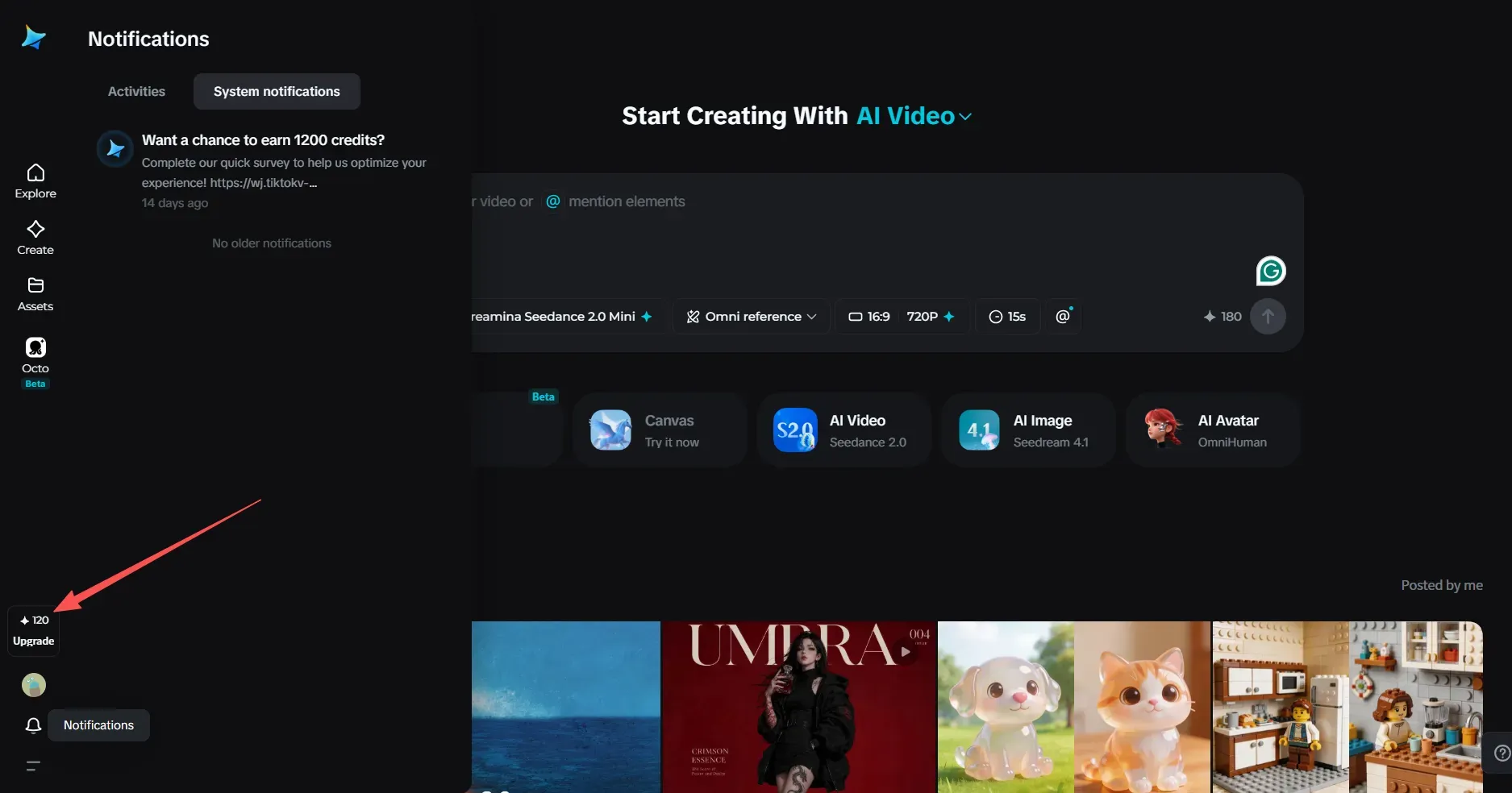
Task: Click the @ mention button in toolbar
Action: (x=1063, y=317)
